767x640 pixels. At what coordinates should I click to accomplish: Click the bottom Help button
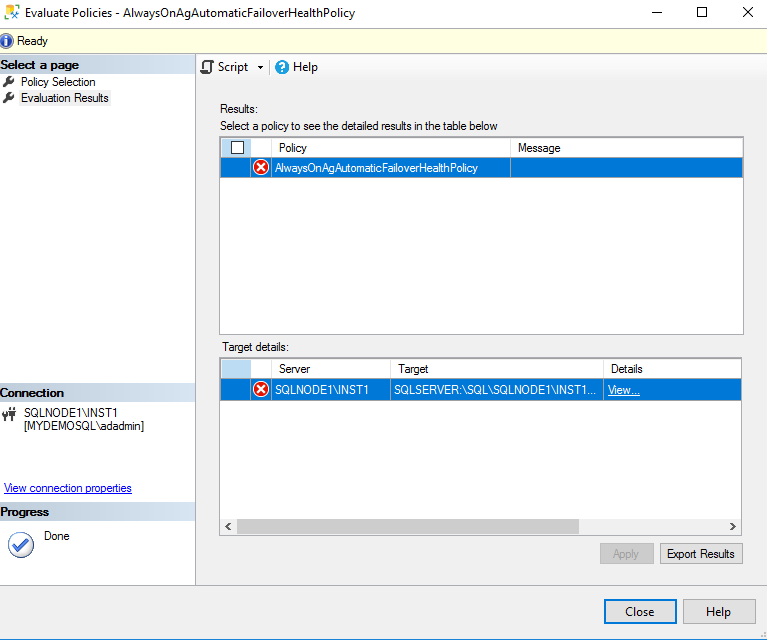719,612
